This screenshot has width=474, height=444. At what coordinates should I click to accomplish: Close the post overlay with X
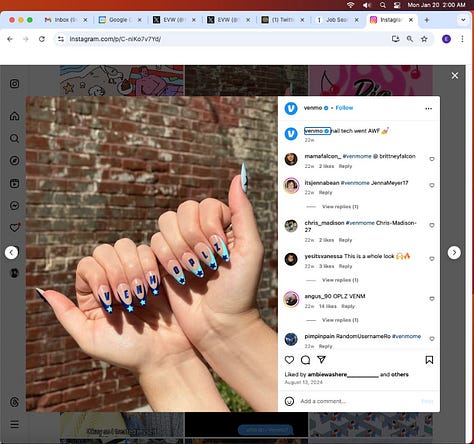[455, 76]
